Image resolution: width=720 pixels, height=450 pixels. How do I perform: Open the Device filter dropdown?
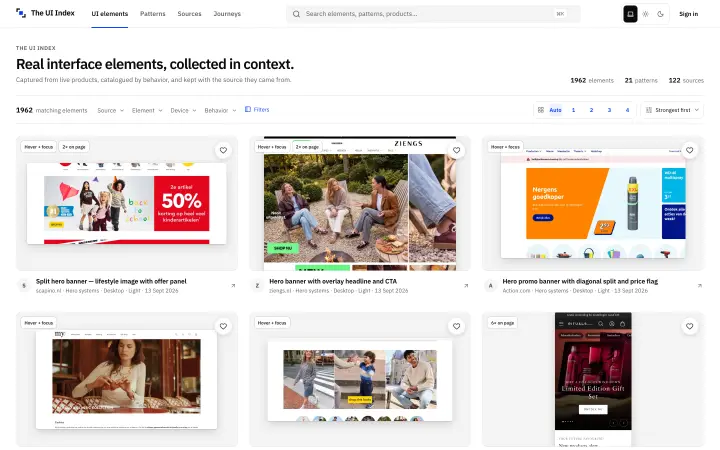pos(183,110)
